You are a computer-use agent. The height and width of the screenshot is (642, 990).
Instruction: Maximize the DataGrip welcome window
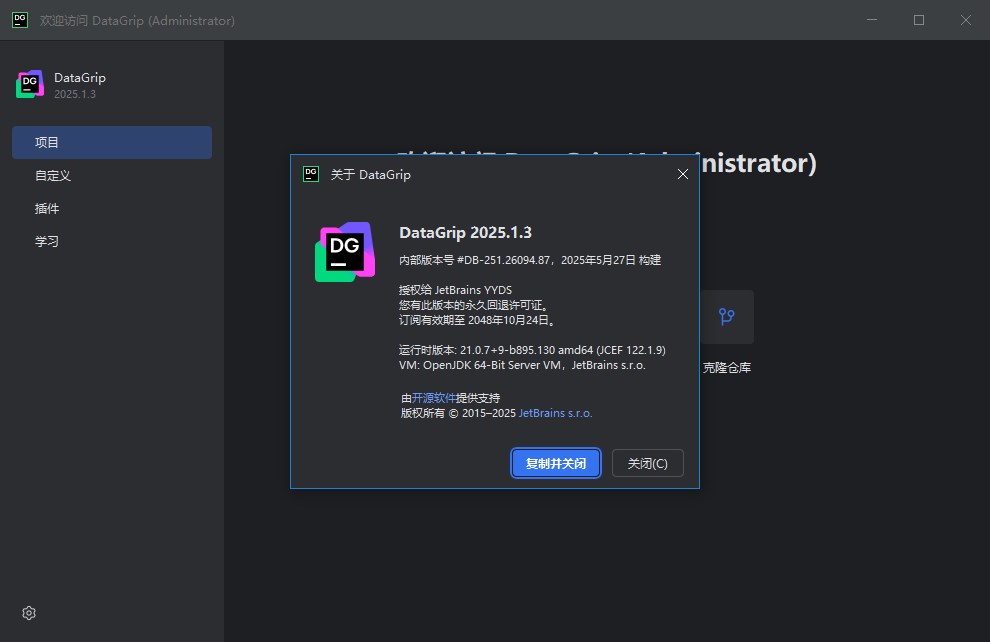tap(919, 20)
